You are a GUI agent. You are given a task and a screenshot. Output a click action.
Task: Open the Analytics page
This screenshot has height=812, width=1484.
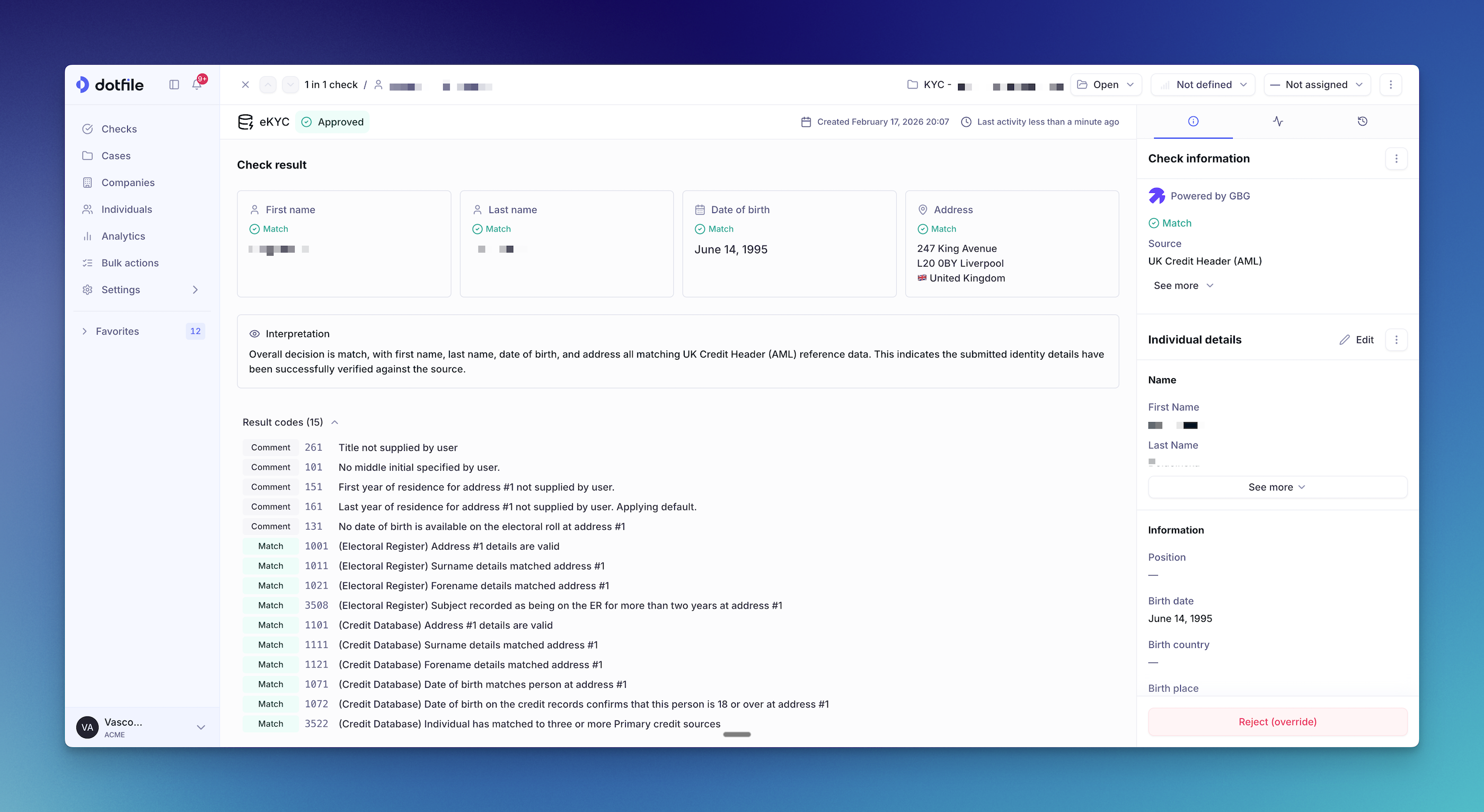coord(123,236)
